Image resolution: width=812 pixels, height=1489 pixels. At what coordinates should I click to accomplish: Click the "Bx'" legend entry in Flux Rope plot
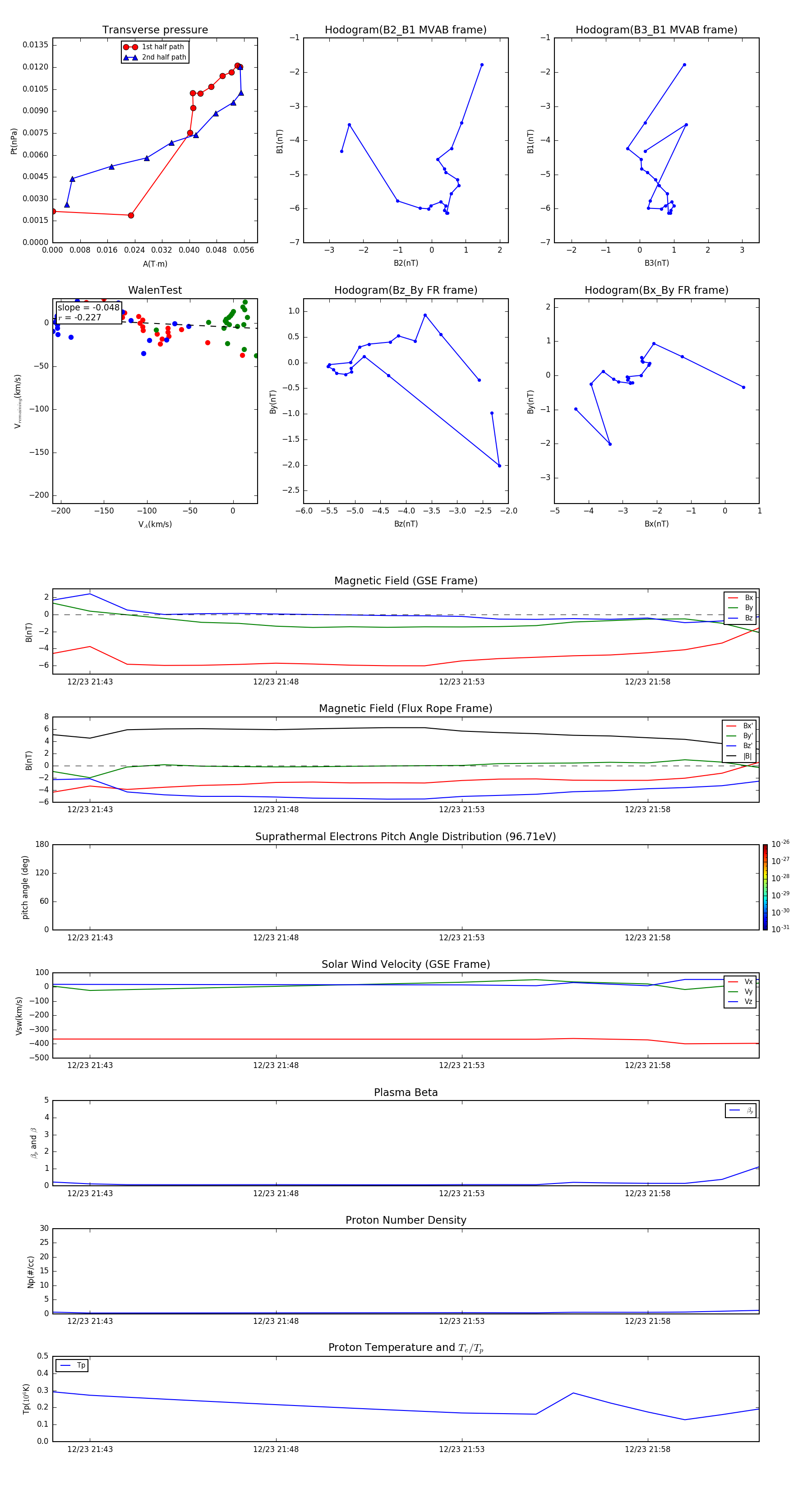(x=739, y=726)
